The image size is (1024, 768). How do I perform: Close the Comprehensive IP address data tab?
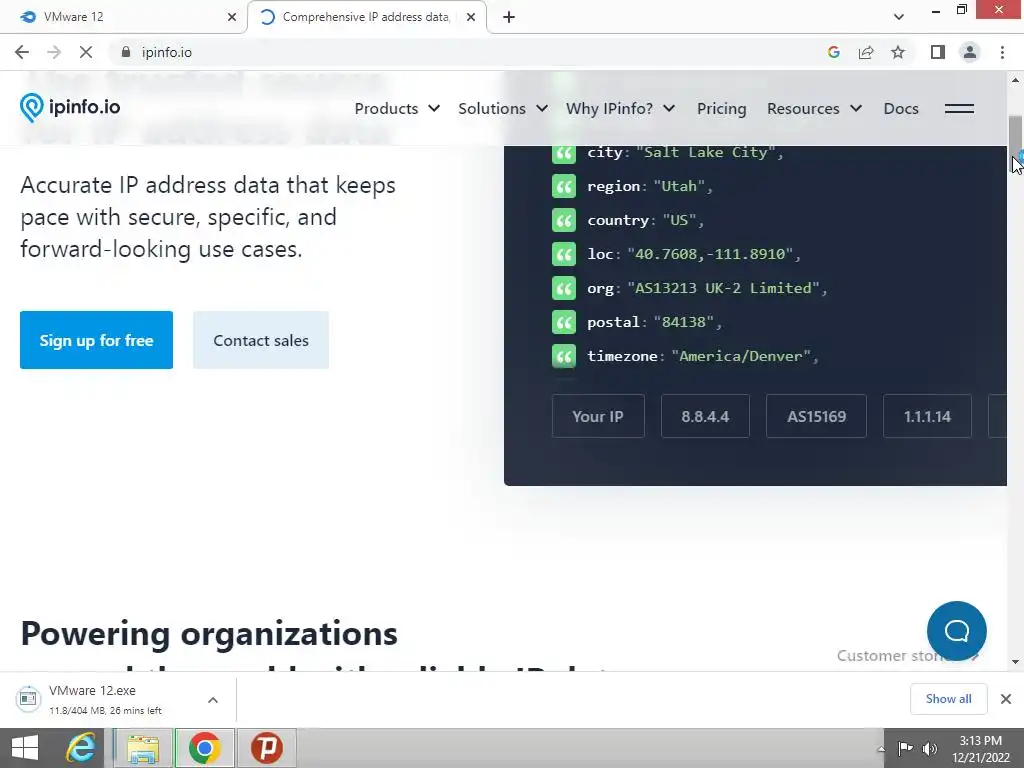pos(471,17)
